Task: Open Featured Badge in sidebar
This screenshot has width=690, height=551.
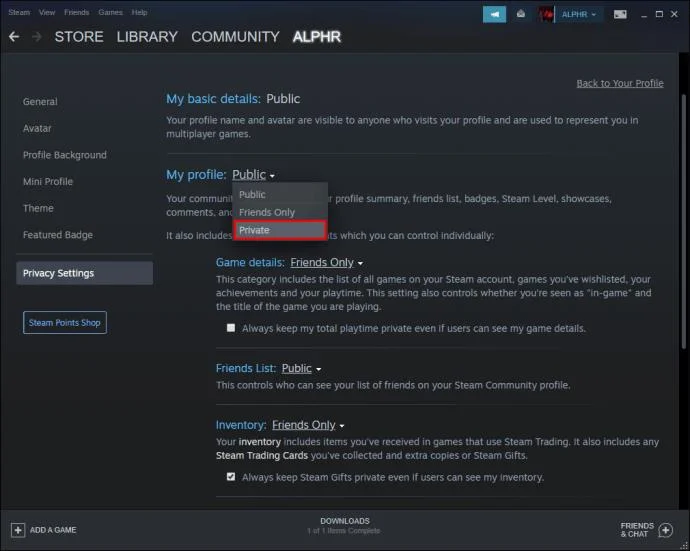Action: coord(58,235)
